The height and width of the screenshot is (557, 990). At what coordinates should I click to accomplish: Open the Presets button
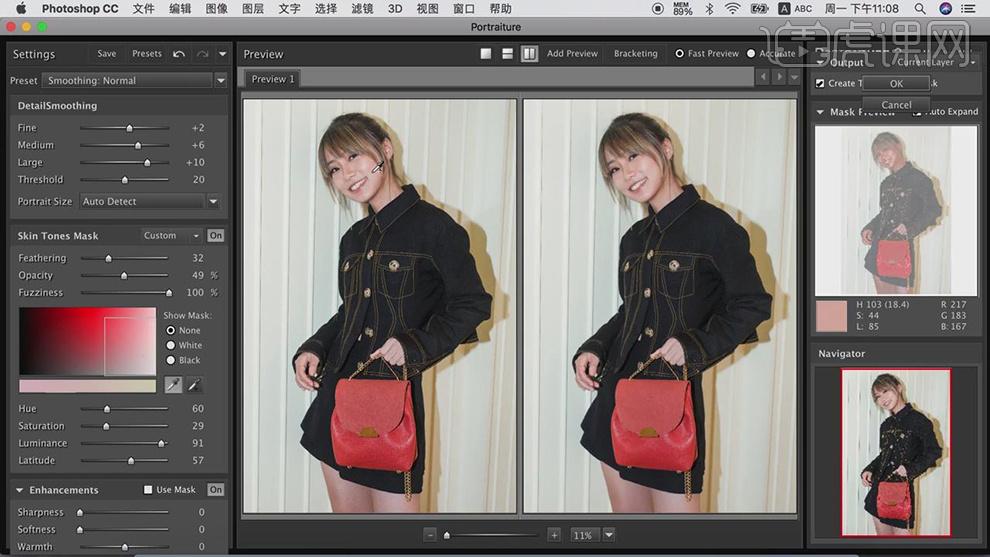pos(146,54)
